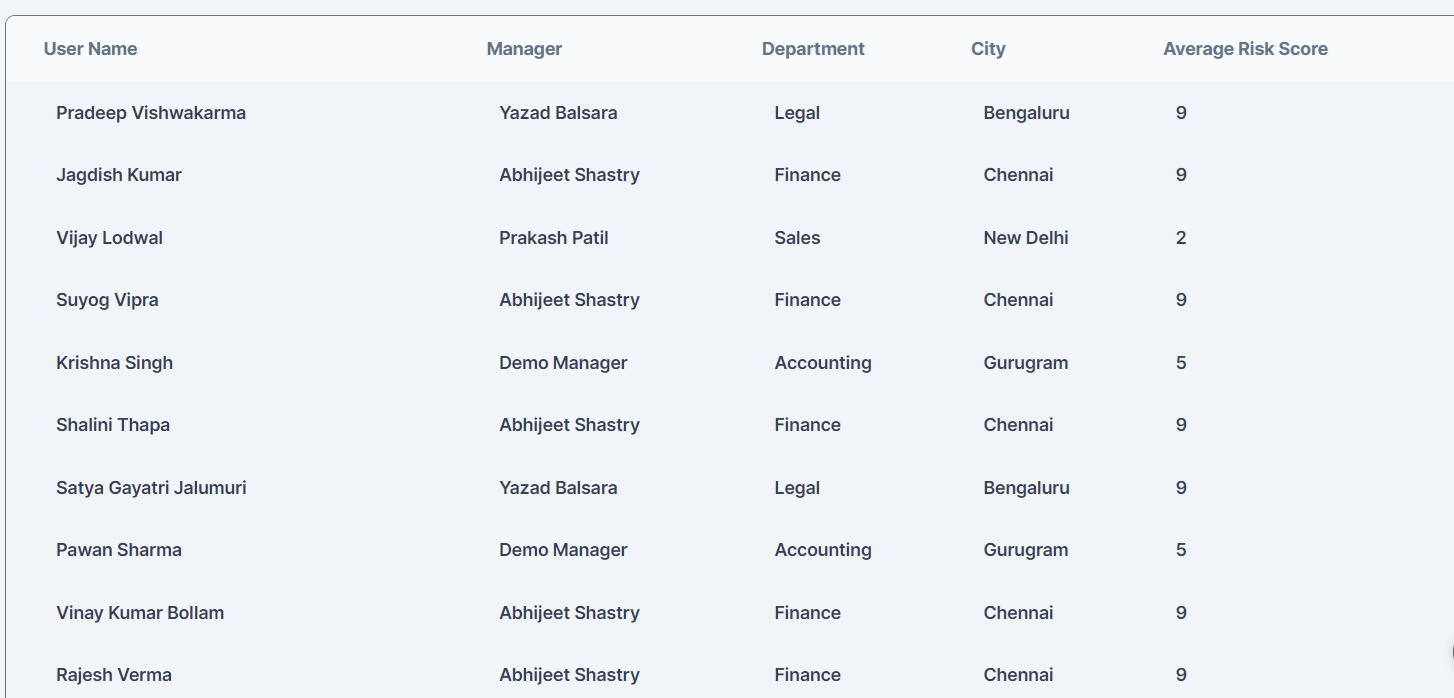The height and width of the screenshot is (698, 1454).
Task: Click the Manager column header
Action: [524, 49]
